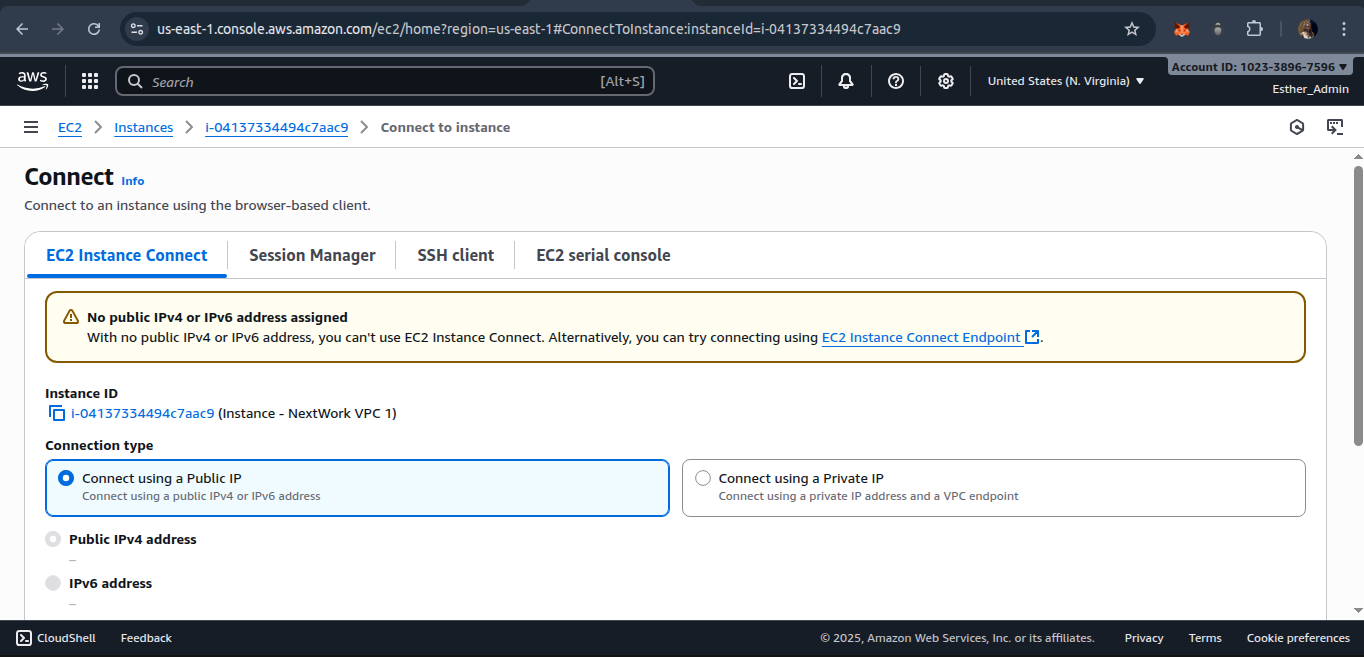This screenshot has height=657, width=1364.
Task: Open the hexagon info panel icon
Action: click(1297, 127)
